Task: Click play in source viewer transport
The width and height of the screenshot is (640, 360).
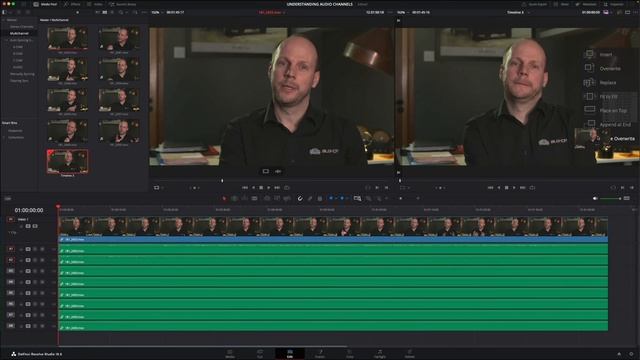Action: (269, 188)
